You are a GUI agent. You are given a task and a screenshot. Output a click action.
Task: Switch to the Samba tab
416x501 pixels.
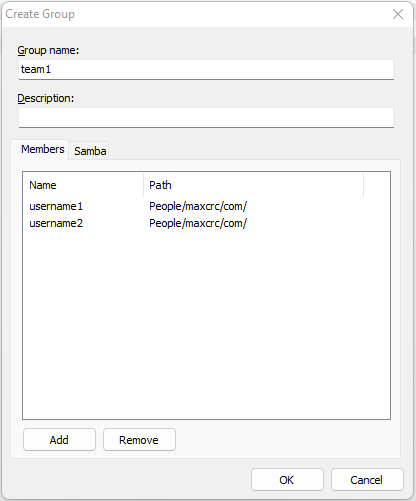(x=90, y=151)
